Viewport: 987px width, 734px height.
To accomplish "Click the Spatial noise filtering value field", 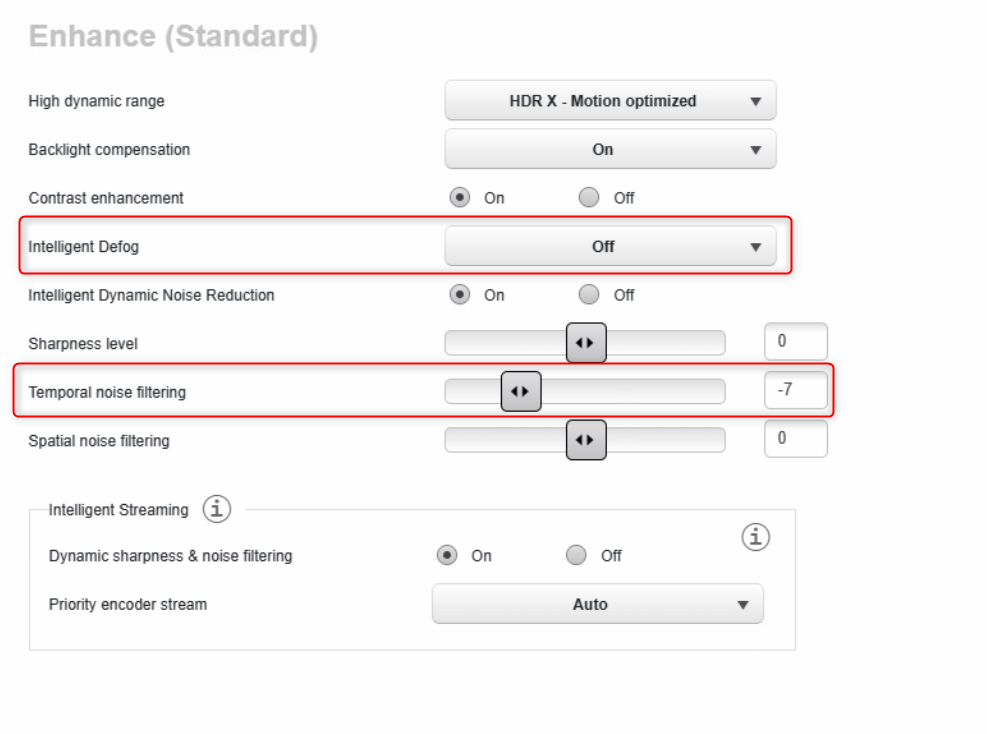I will (795, 439).
